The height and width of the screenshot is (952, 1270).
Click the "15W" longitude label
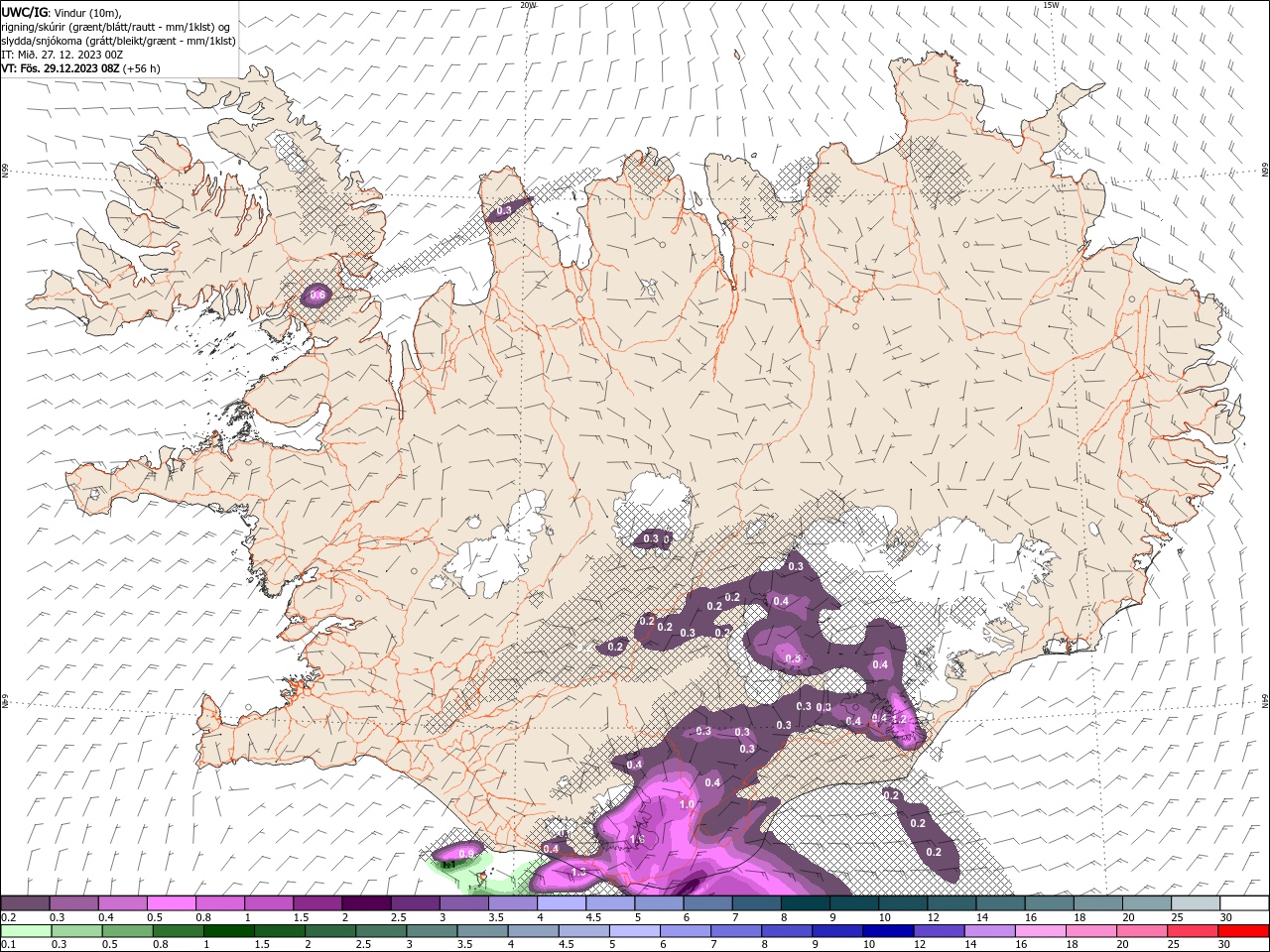[x=1051, y=5]
